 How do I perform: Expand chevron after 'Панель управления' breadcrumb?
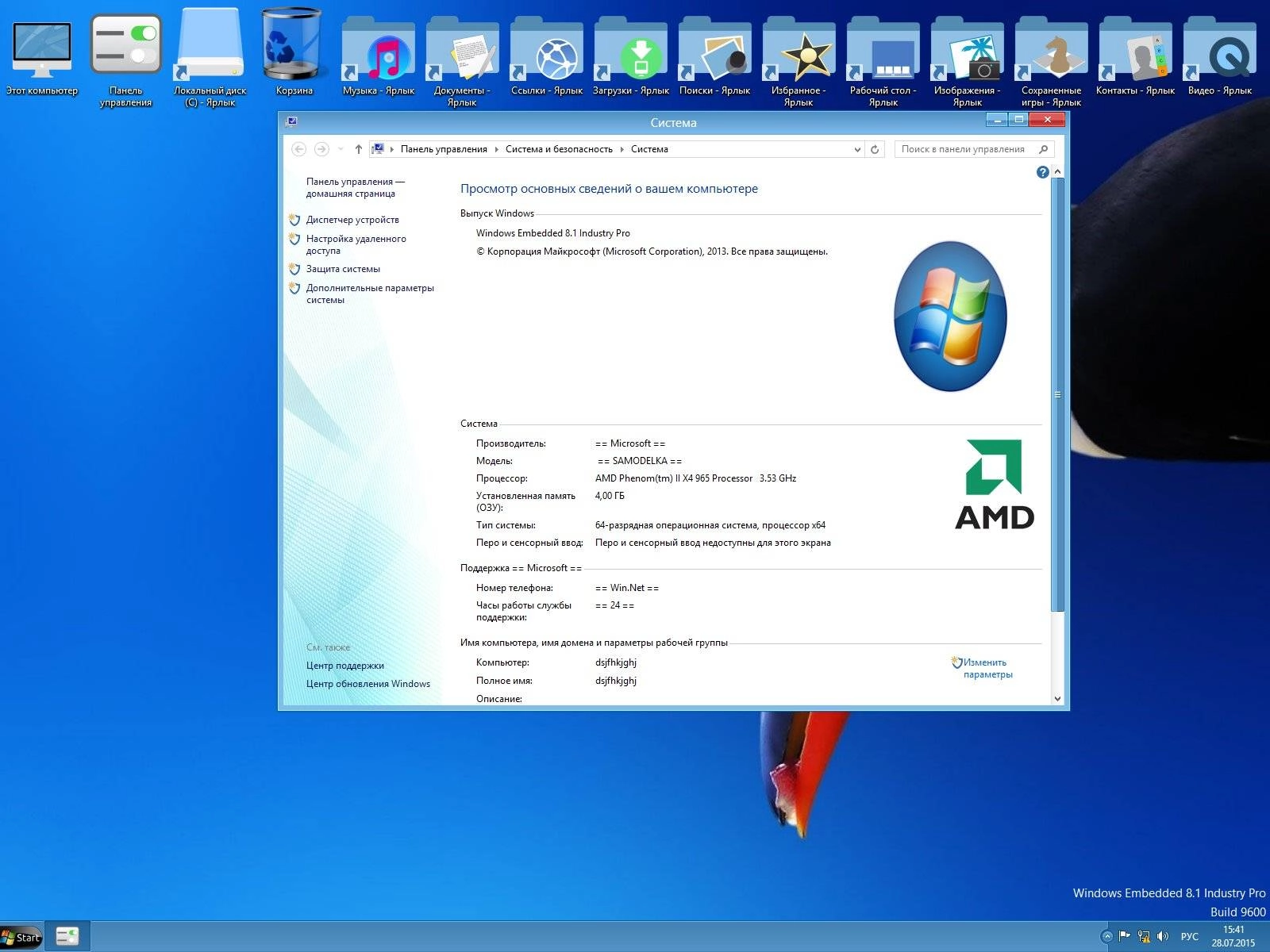pyautogui.click(x=497, y=149)
